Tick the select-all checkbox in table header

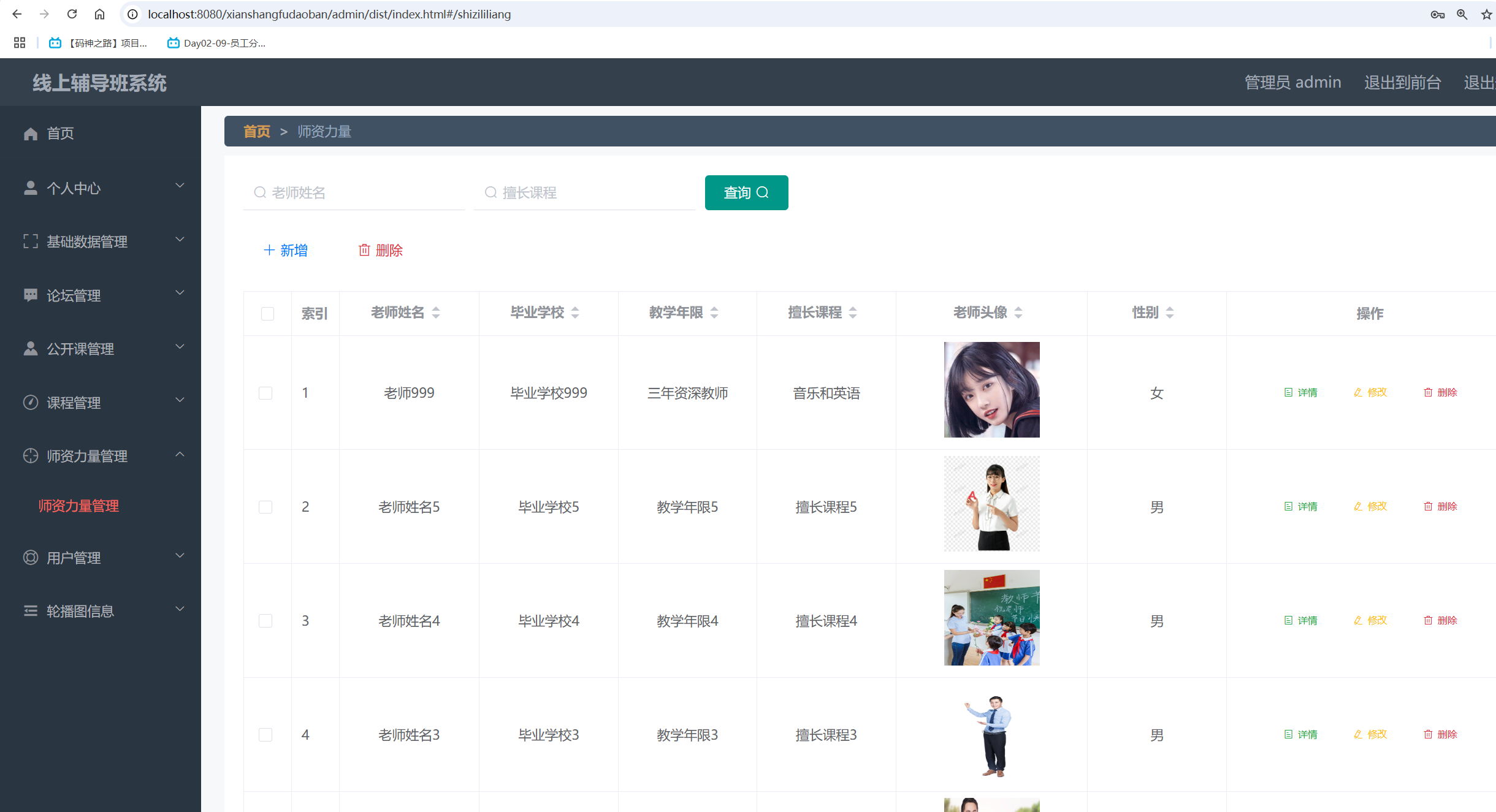click(267, 314)
